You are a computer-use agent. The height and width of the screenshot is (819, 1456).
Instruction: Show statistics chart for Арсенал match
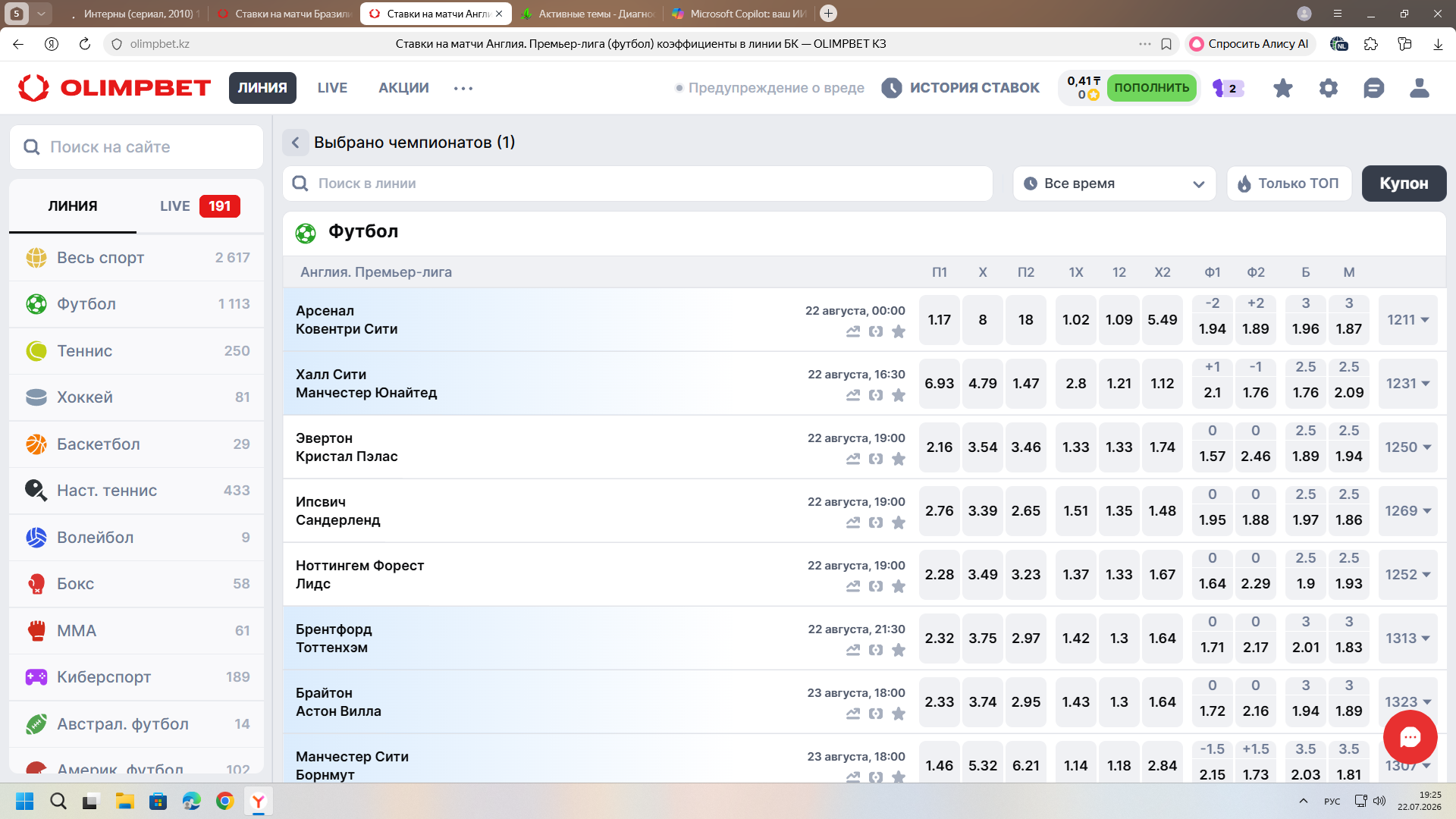click(853, 331)
